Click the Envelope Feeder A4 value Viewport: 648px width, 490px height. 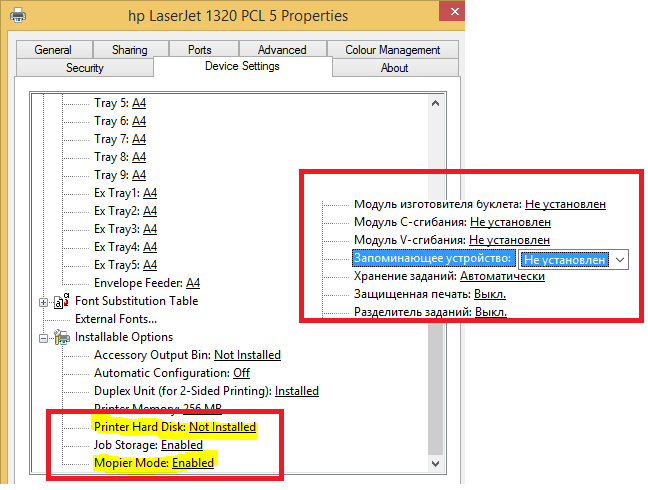(x=193, y=283)
